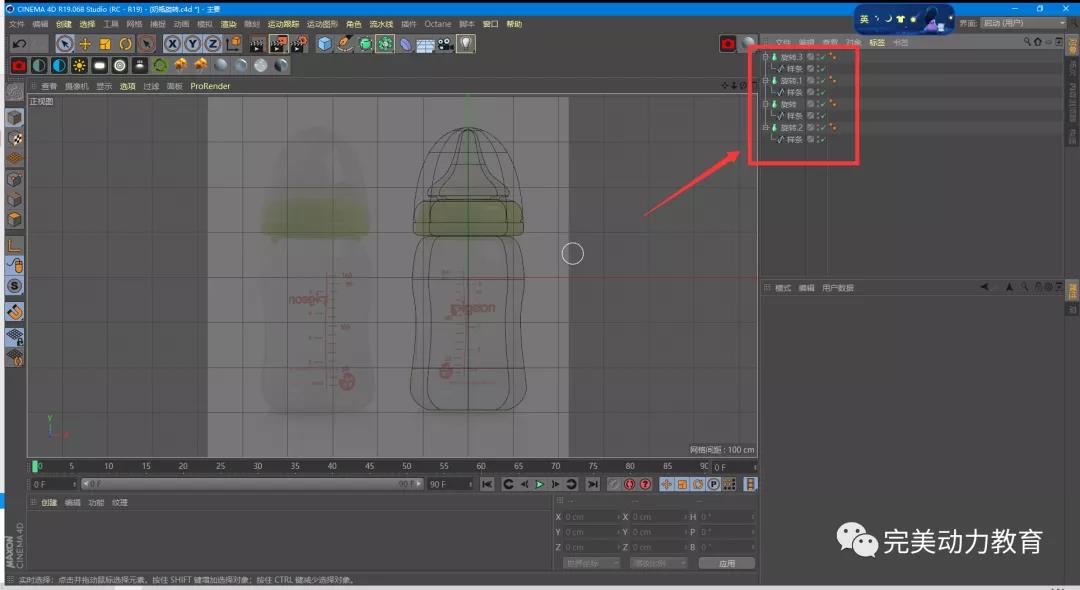
Task: Click the Render to Picture Viewer icon
Action: click(x=277, y=43)
